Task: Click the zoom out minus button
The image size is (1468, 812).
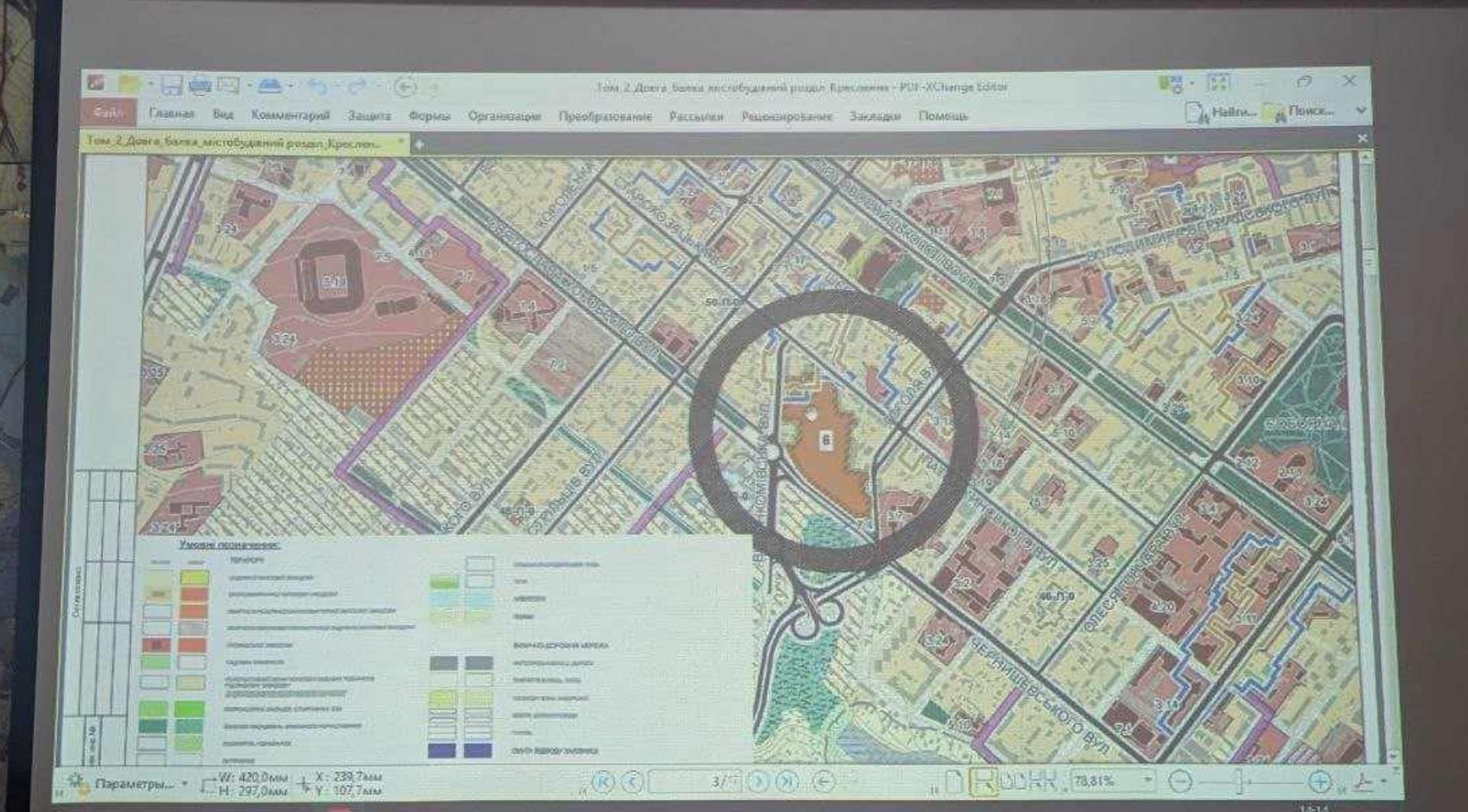Action: [1181, 781]
